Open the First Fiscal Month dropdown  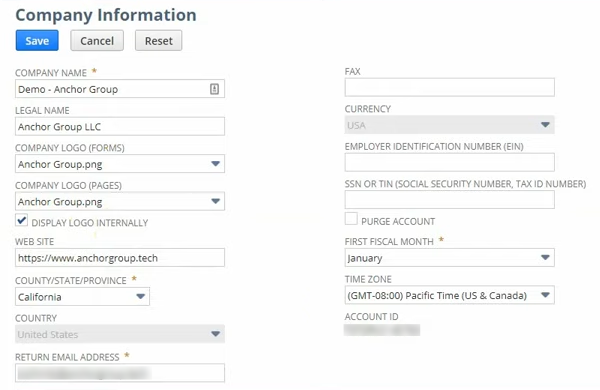(x=449, y=258)
